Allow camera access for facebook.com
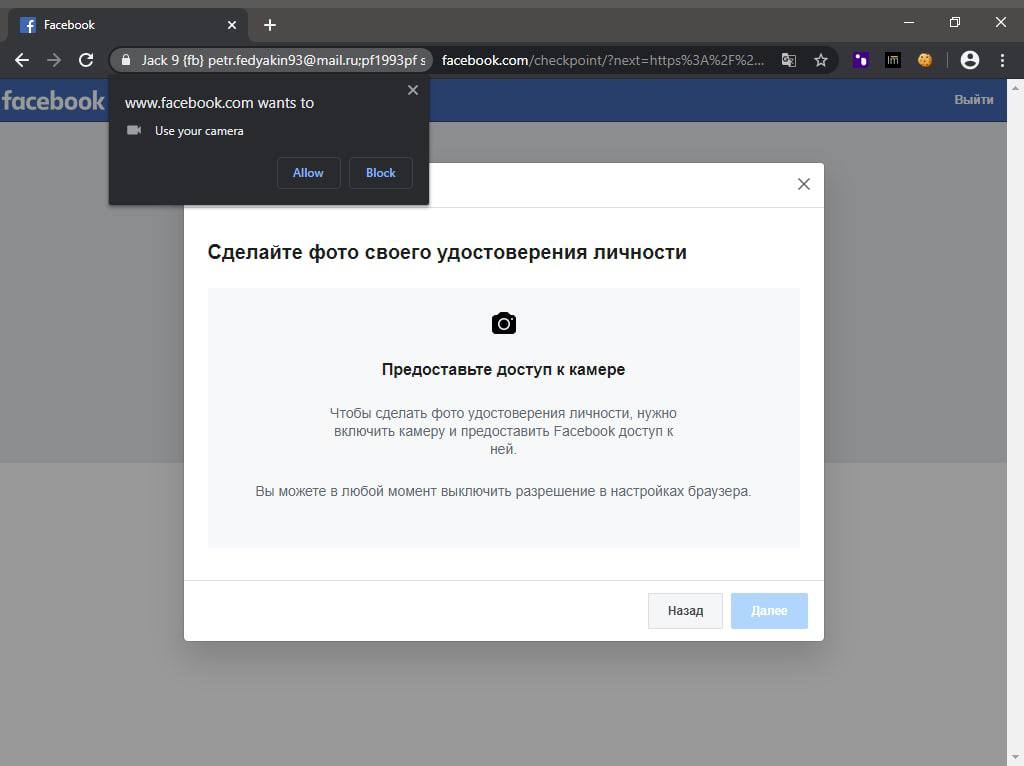Viewport: 1024px width, 766px height. pos(308,173)
